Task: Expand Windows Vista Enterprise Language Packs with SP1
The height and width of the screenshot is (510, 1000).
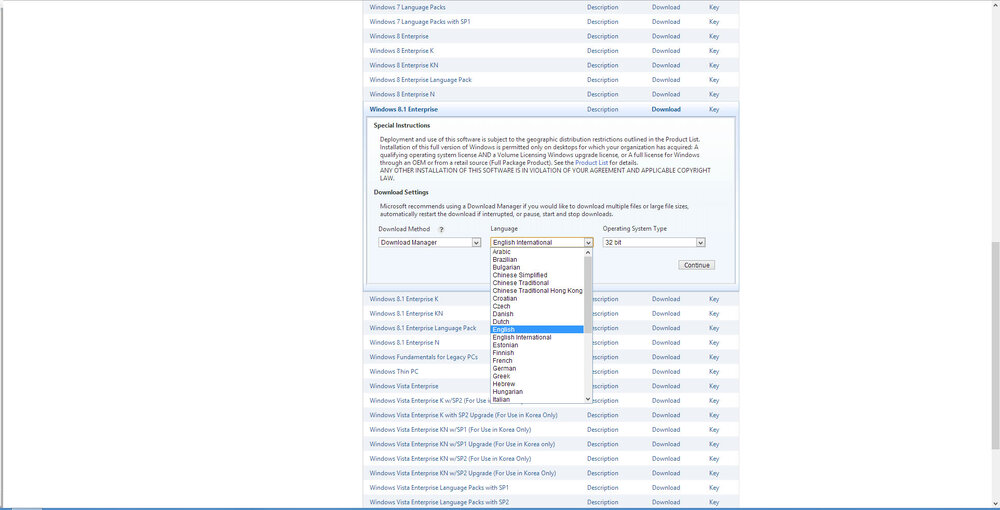Action: click(439, 488)
